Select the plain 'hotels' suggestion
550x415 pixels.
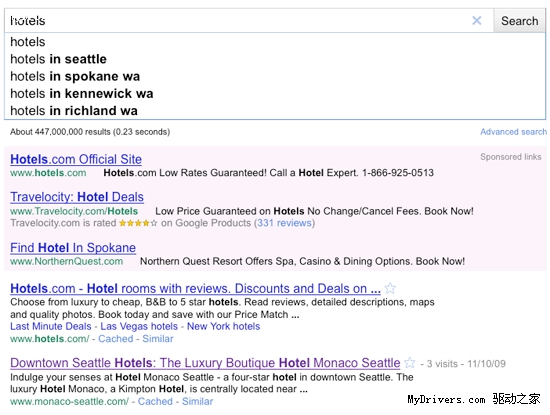[x=28, y=42]
